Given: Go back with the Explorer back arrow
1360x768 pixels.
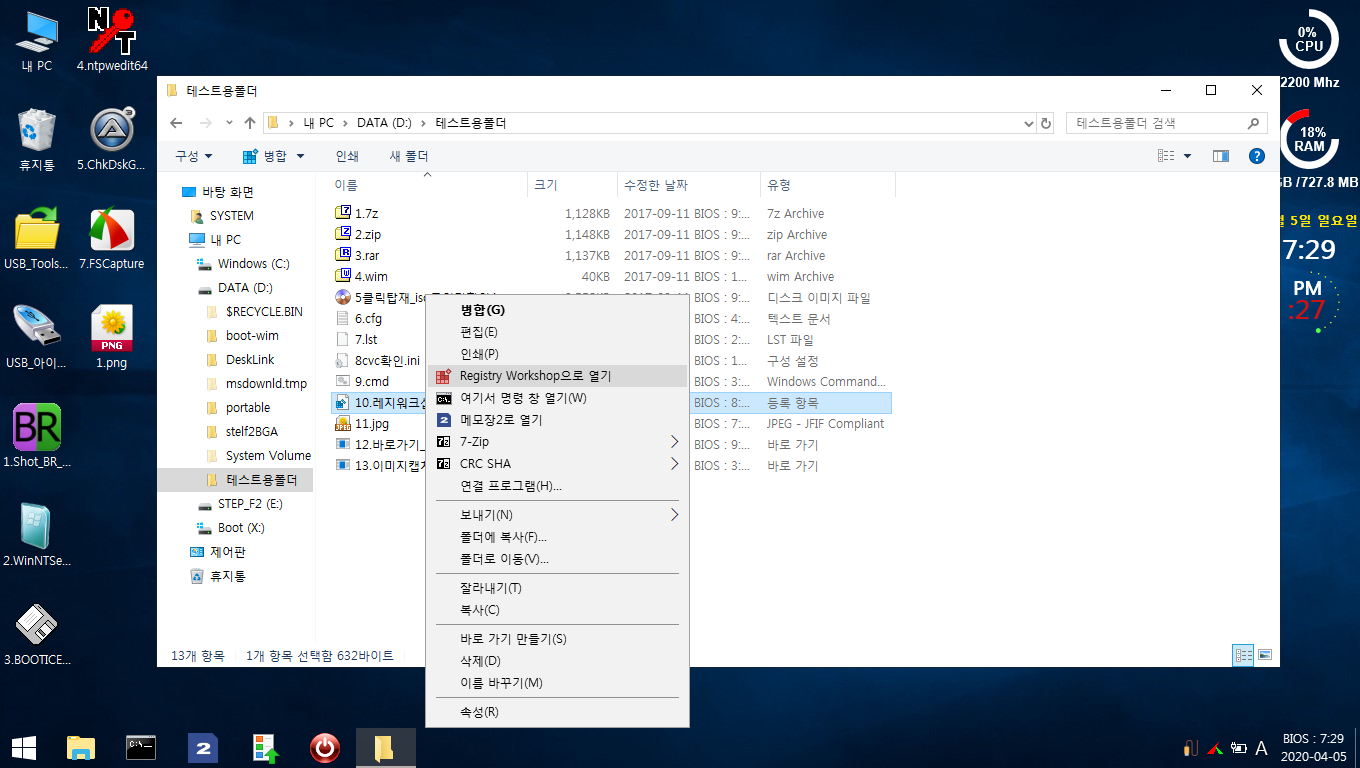Looking at the screenshot, I should pos(176,123).
